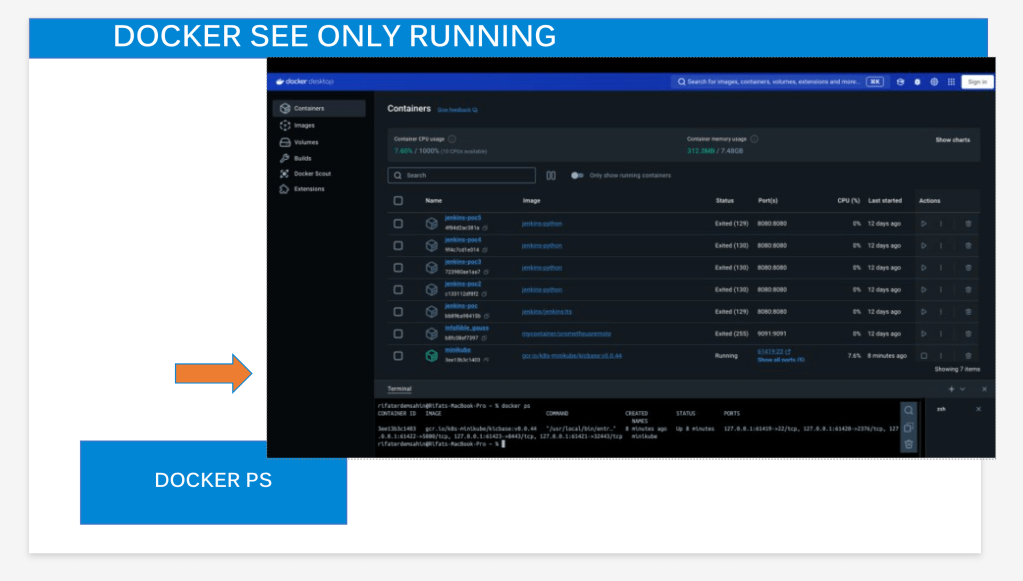Open the Images sidebar section
1023x581 pixels.
(x=298, y=125)
